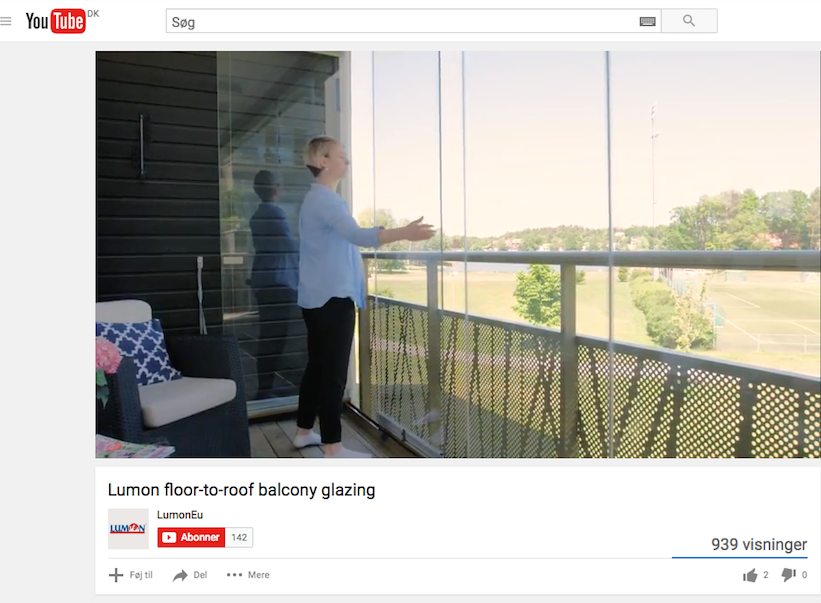Click the share arrow icon
Screen dimensions: 821x603
pyautogui.click(x=180, y=575)
